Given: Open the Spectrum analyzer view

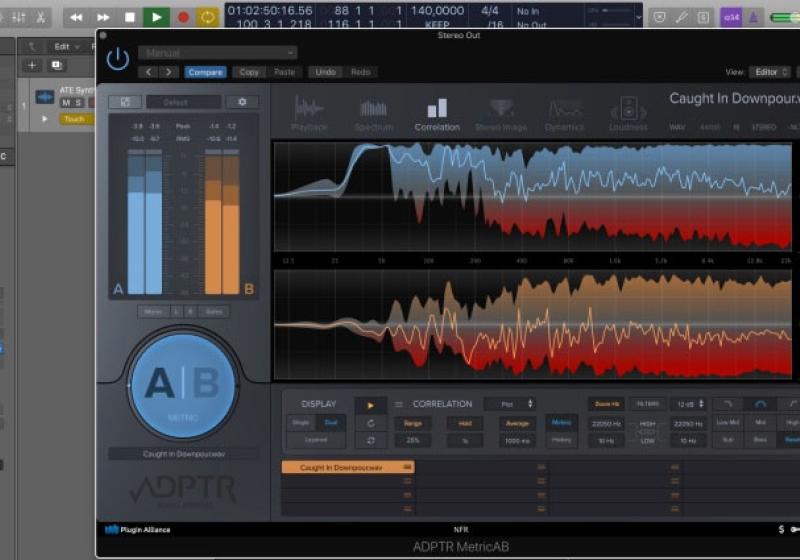Looking at the screenshot, I should pos(373,114).
